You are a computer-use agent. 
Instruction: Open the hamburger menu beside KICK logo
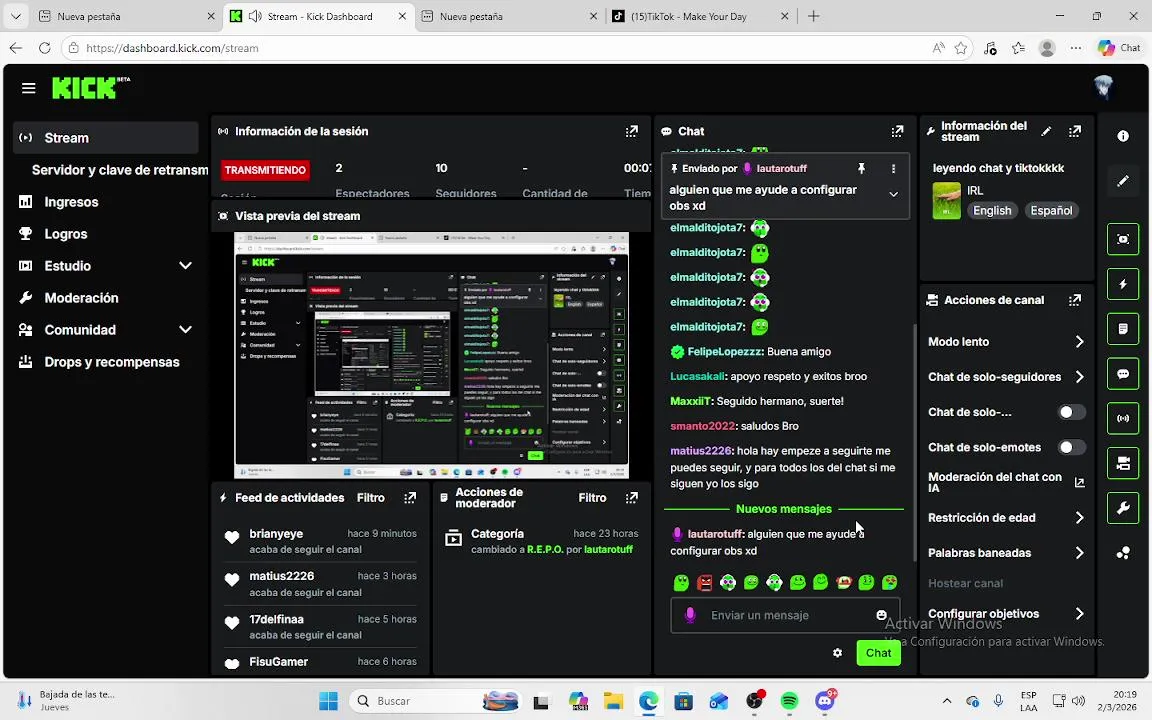point(29,88)
